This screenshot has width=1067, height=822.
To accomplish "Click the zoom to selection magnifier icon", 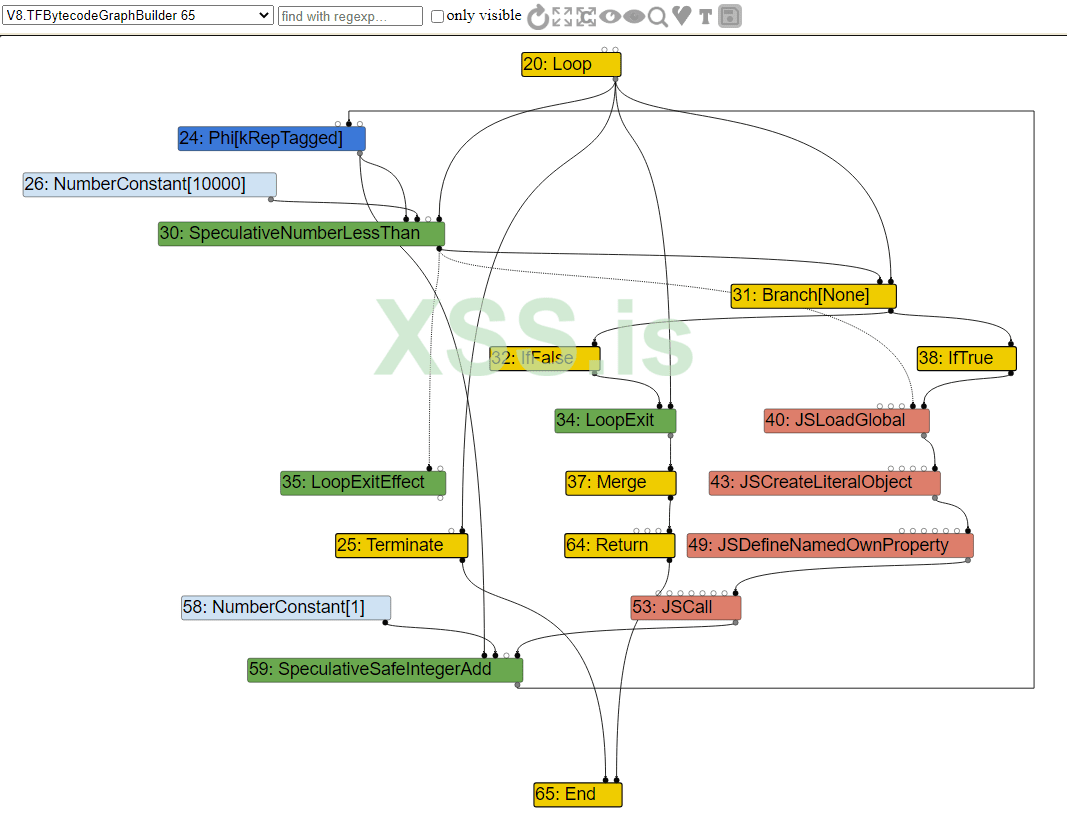I will coord(657,16).
